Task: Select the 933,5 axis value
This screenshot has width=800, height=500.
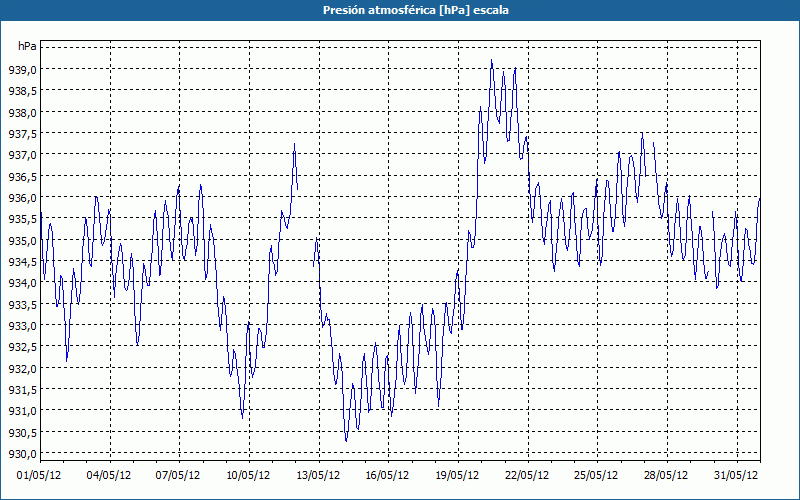Action: point(22,304)
